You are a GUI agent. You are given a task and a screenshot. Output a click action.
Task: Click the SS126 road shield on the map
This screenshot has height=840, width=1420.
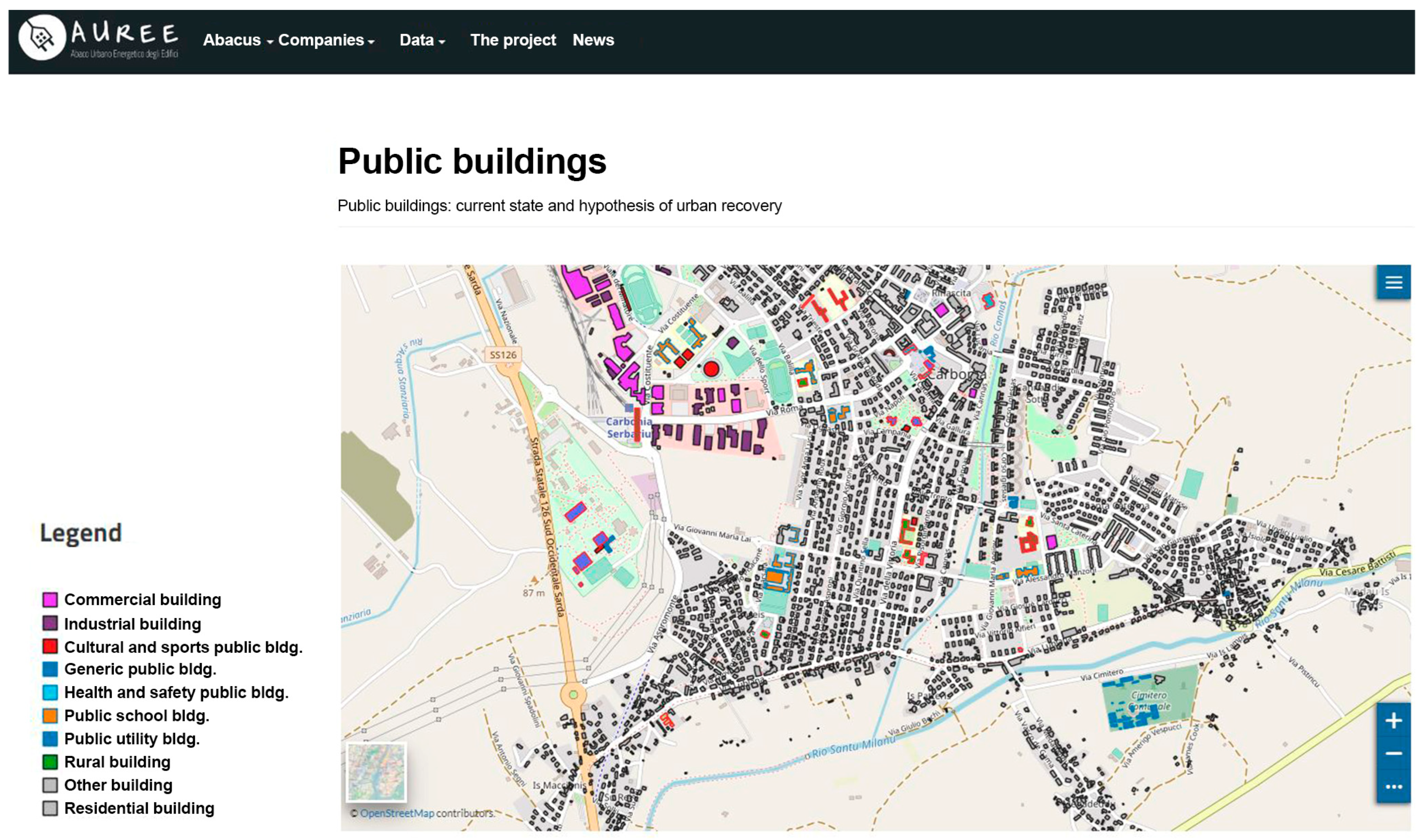point(503,355)
